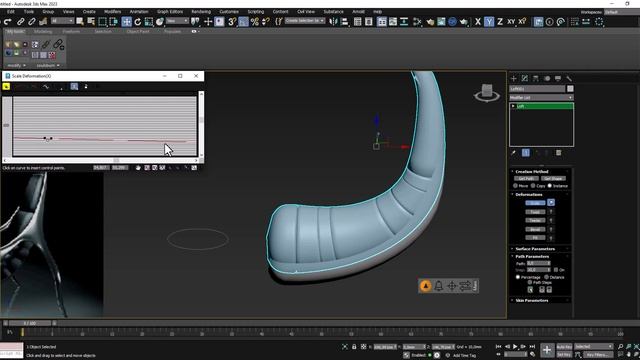
Task: Click the Bevel deformation button
Action: [x=535, y=229]
